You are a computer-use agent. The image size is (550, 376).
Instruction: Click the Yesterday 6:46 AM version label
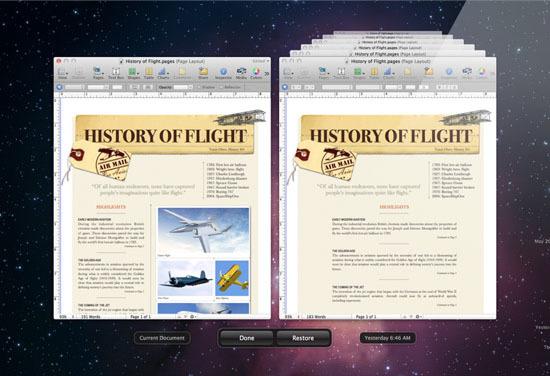pos(387,338)
